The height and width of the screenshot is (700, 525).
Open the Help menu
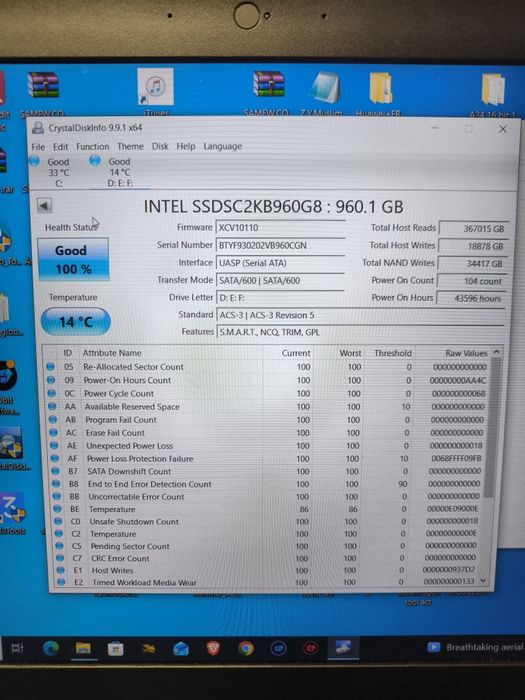(186, 146)
